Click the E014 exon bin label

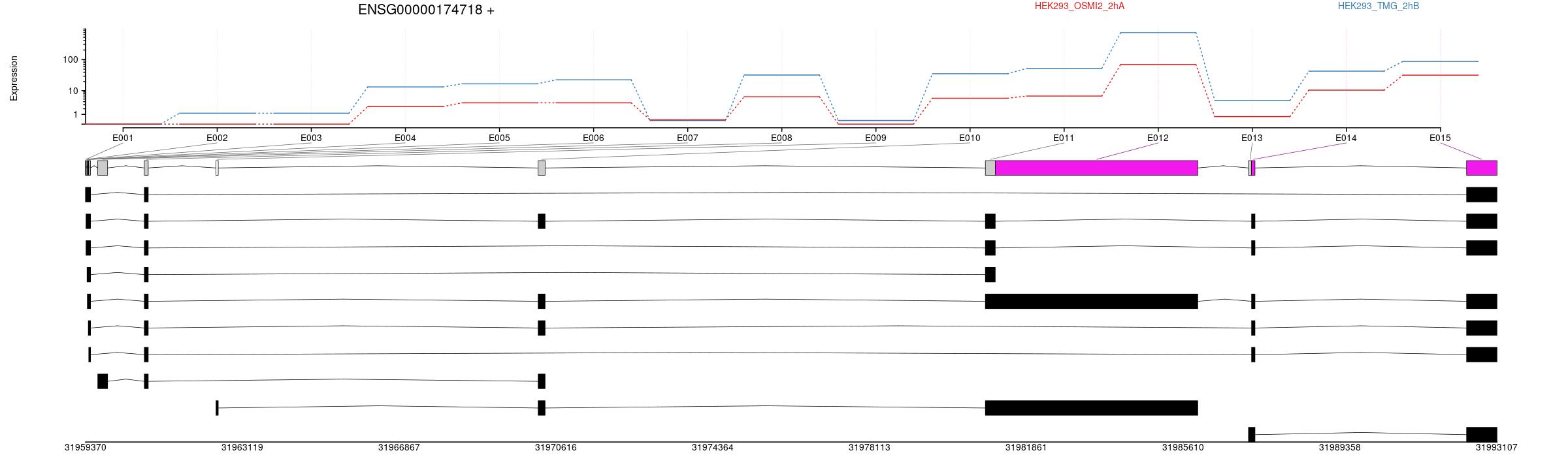(1346, 138)
